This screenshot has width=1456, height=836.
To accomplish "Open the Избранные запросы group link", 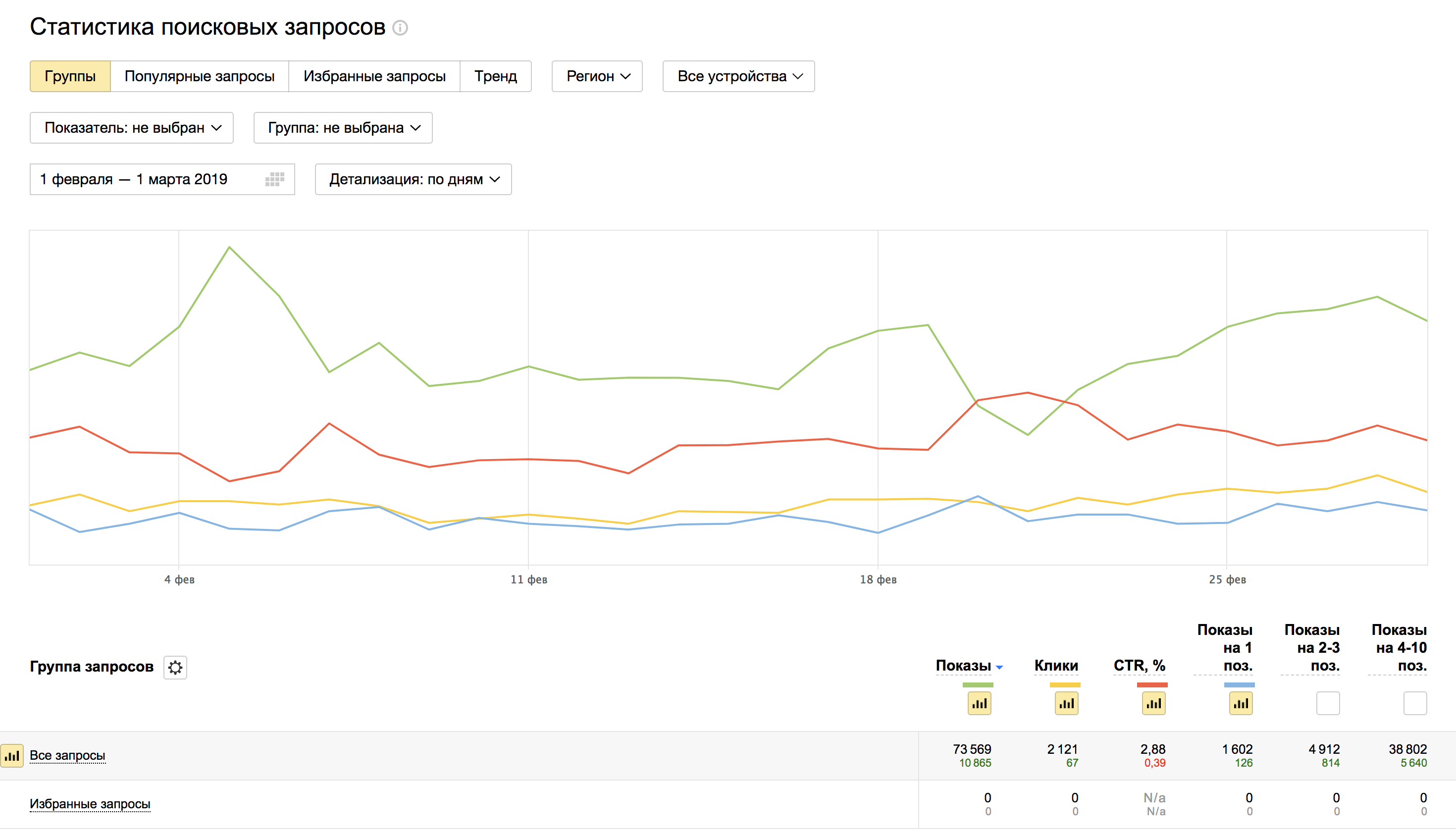I will [x=90, y=804].
